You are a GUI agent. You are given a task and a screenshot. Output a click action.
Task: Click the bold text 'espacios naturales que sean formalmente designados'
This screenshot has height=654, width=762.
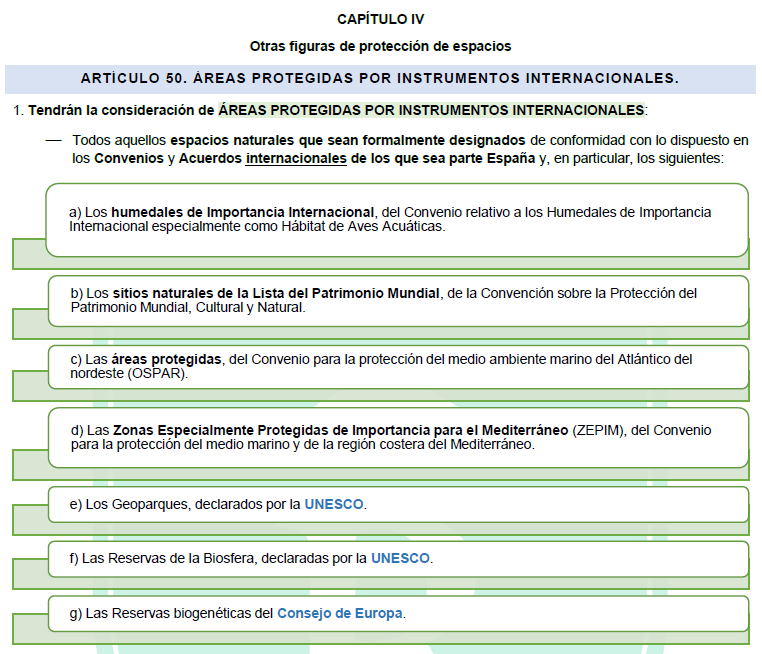(347, 141)
